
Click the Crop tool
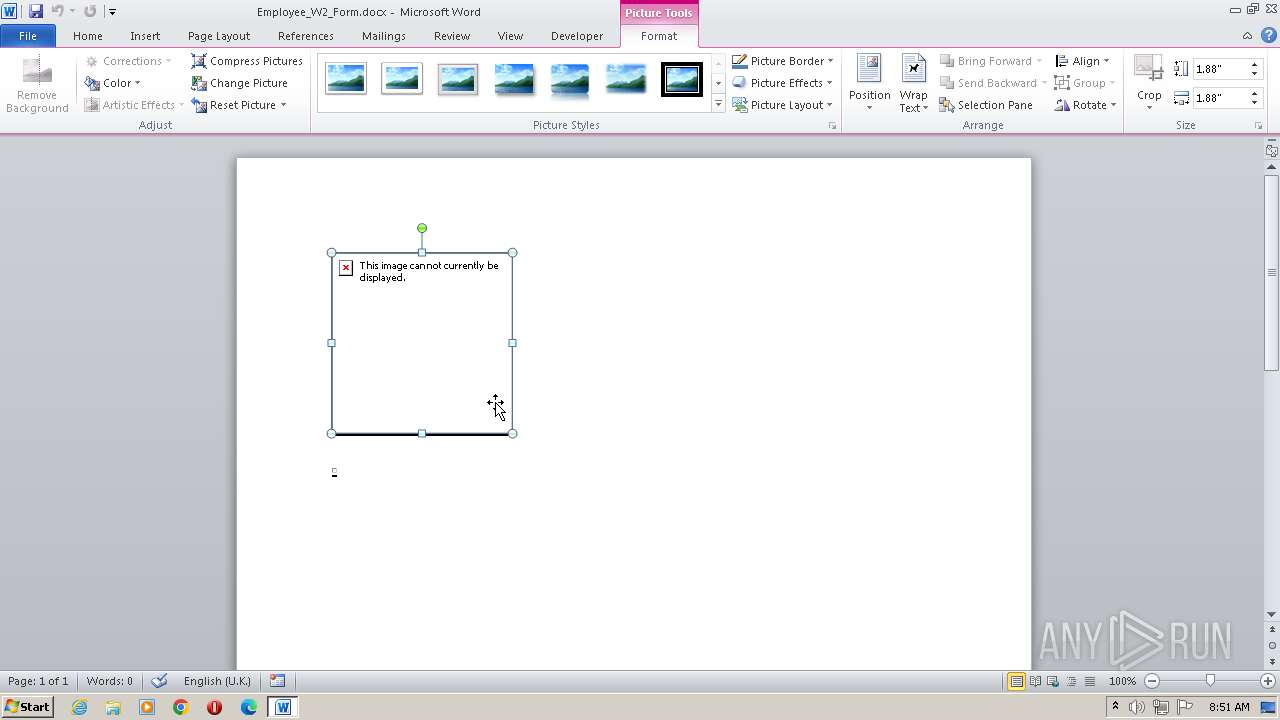pyautogui.click(x=1149, y=83)
